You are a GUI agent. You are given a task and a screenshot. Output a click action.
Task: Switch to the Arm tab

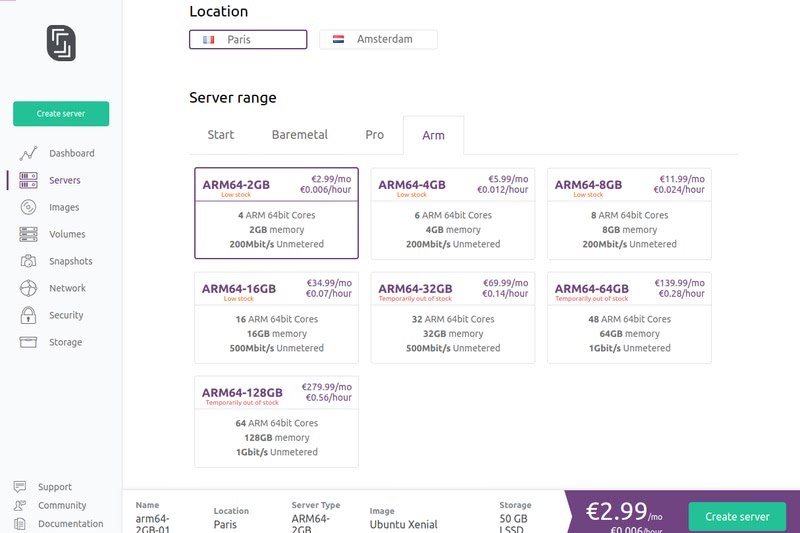click(434, 135)
